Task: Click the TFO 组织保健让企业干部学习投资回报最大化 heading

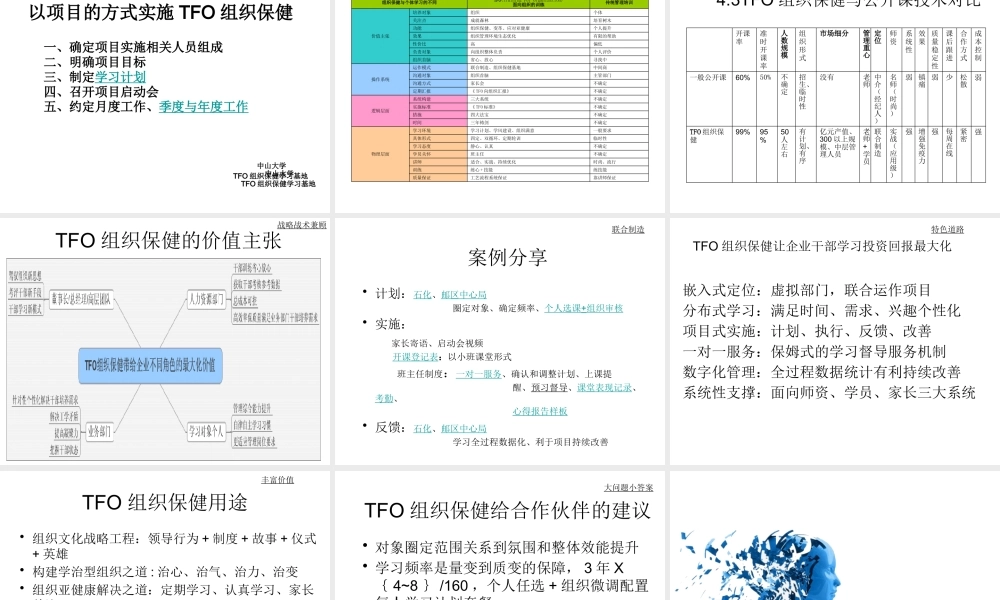Action: pos(822,246)
